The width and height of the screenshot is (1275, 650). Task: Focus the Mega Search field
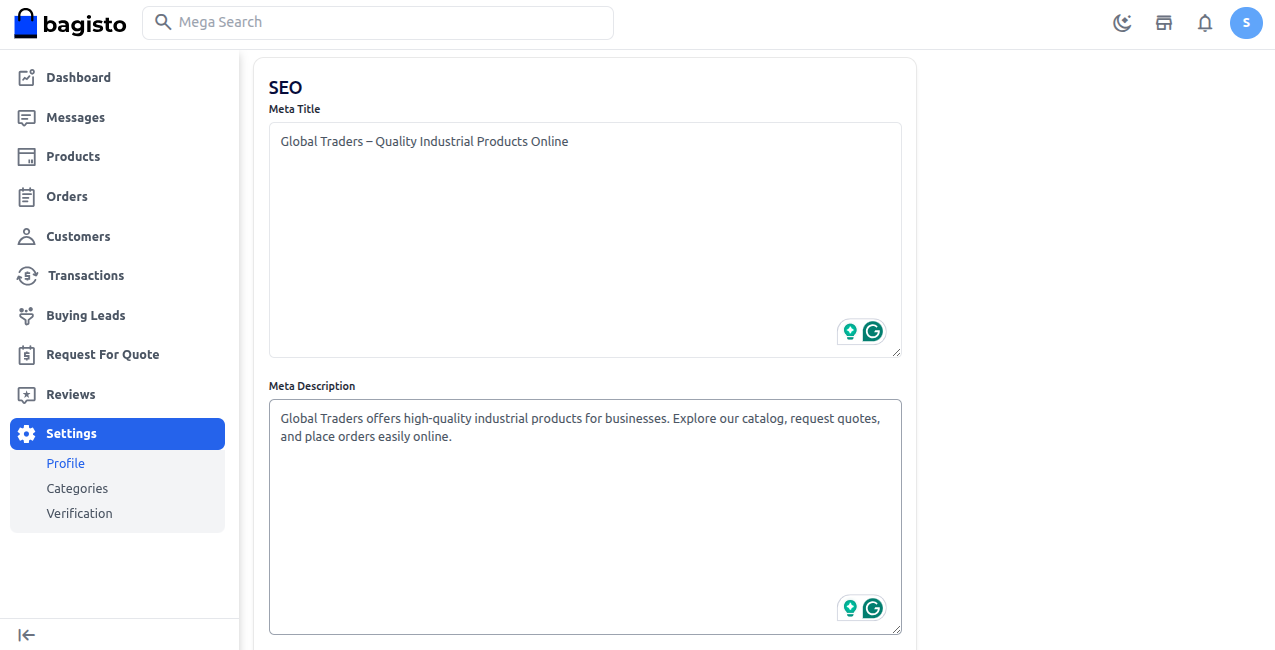[378, 22]
